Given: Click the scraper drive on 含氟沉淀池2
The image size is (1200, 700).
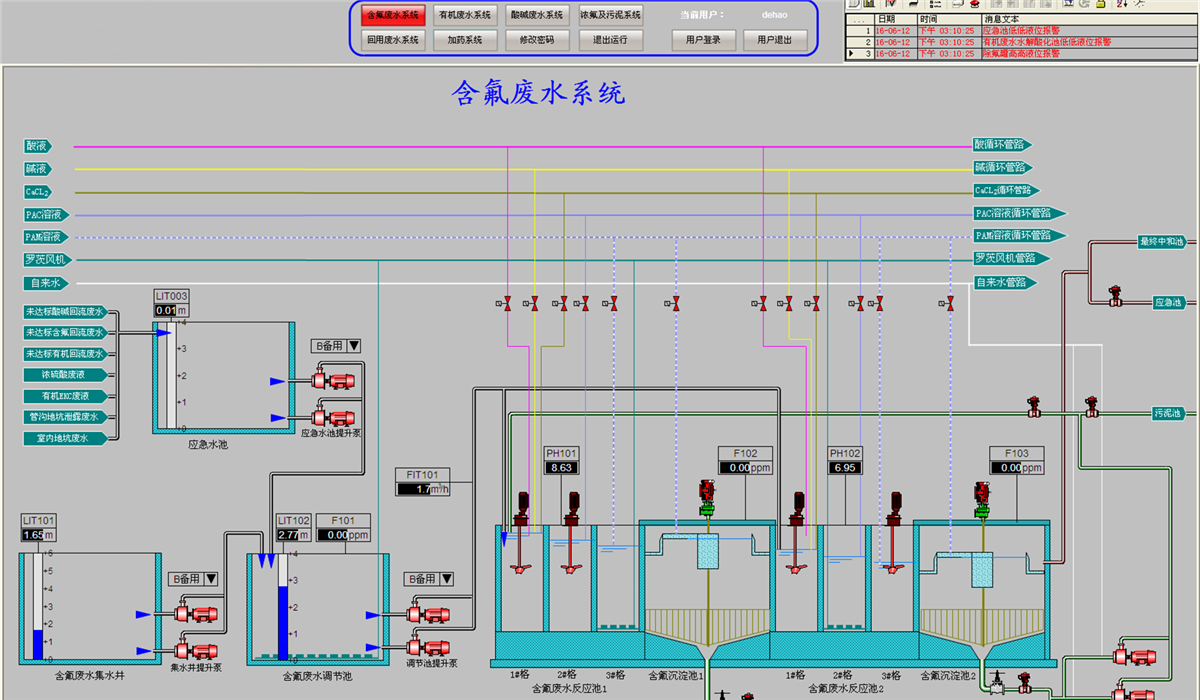Looking at the screenshot, I should (x=985, y=497).
